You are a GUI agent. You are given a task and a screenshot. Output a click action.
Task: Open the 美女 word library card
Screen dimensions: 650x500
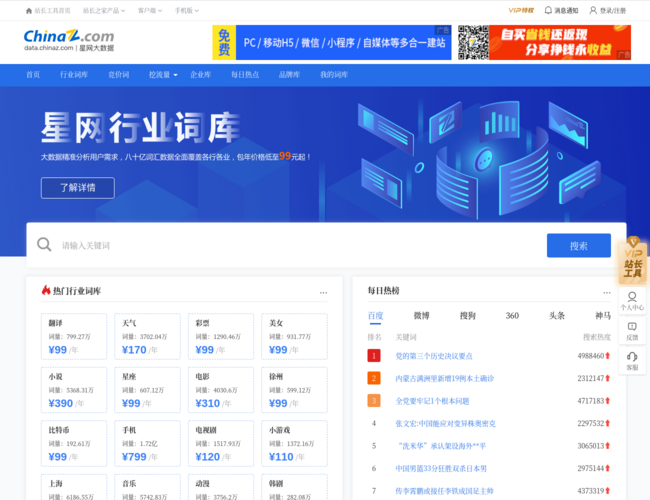(294, 336)
